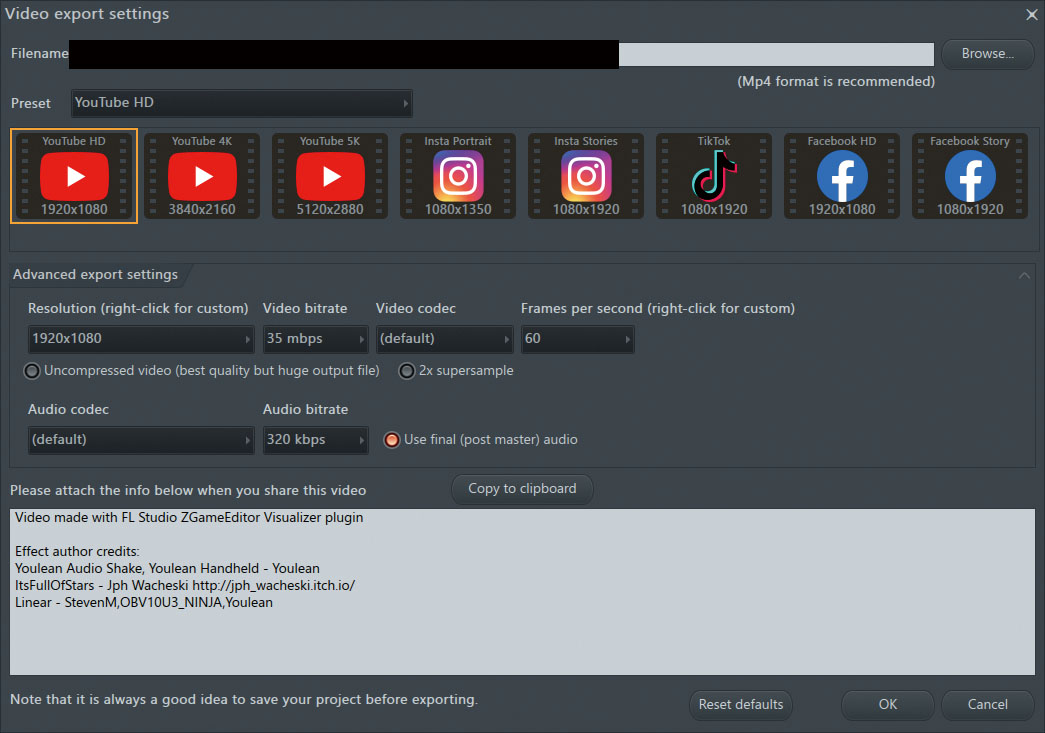Open the Preset dropdown showing YouTube HD

(241, 103)
